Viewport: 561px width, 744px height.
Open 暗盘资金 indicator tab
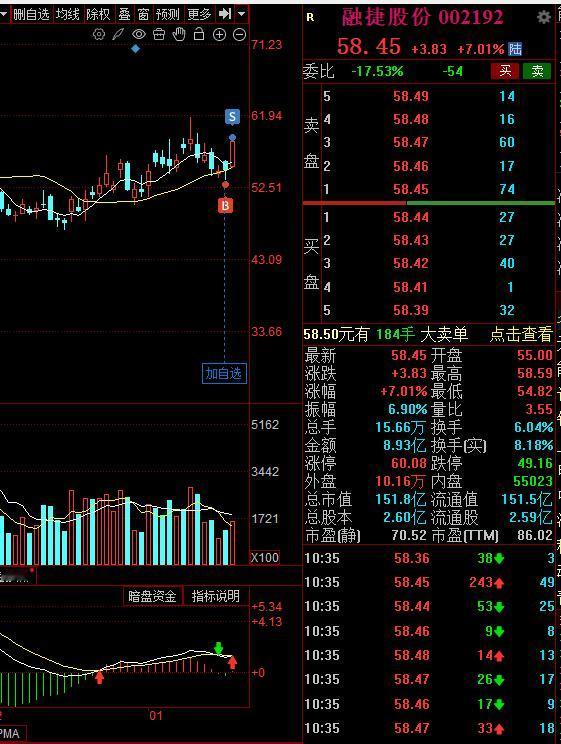pyautogui.click(x=152, y=596)
